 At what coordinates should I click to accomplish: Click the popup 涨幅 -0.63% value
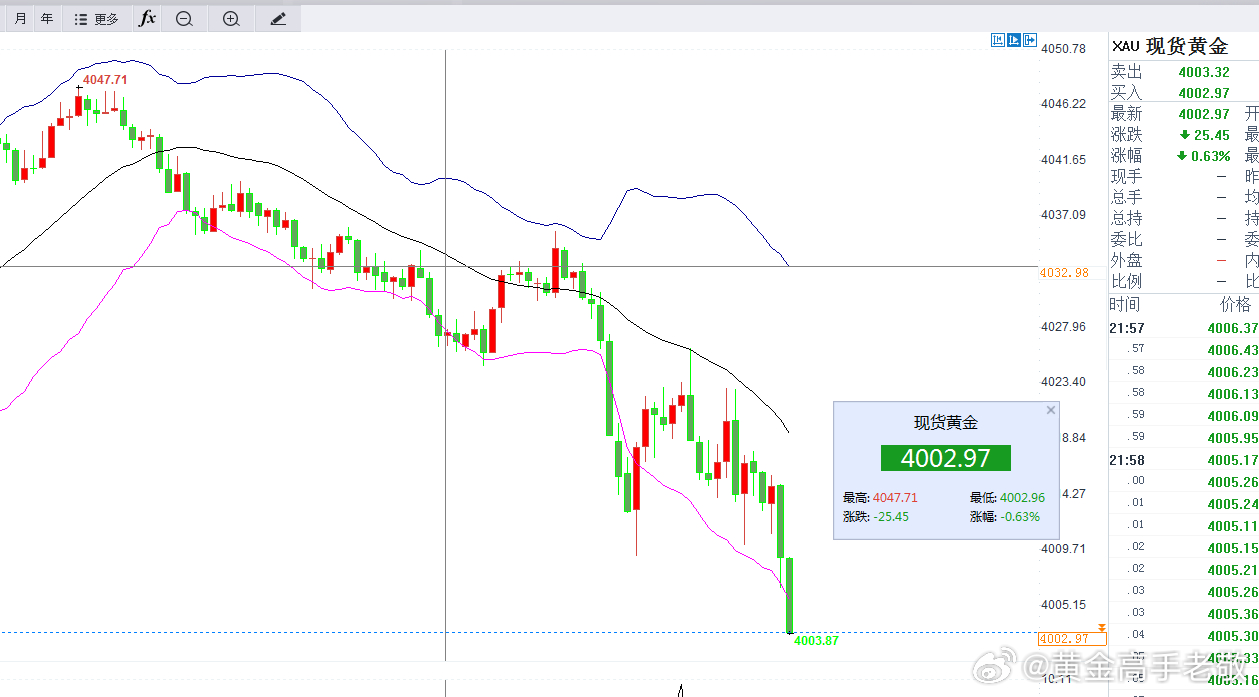click(1019, 517)
